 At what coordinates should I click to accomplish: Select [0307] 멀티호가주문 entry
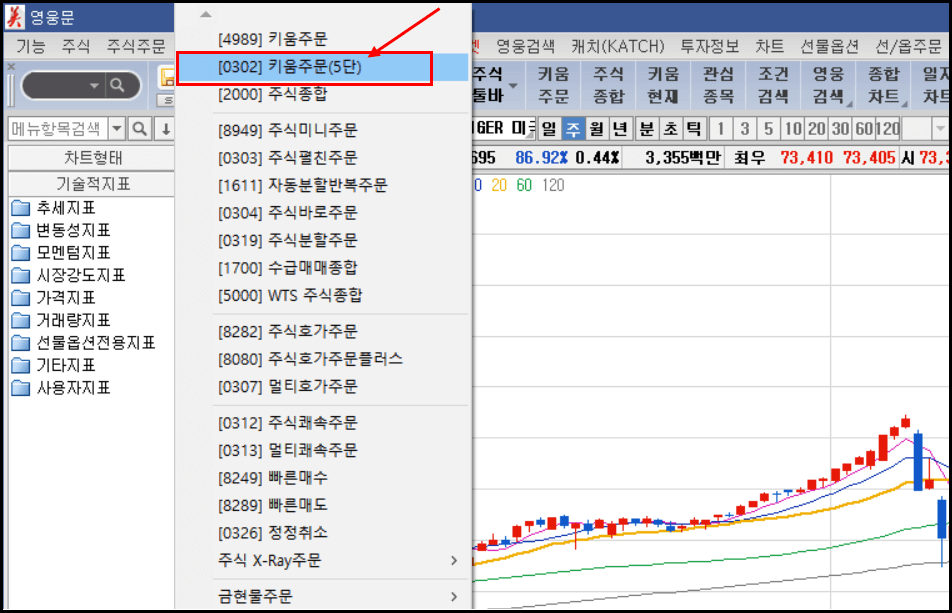(323, 387)
